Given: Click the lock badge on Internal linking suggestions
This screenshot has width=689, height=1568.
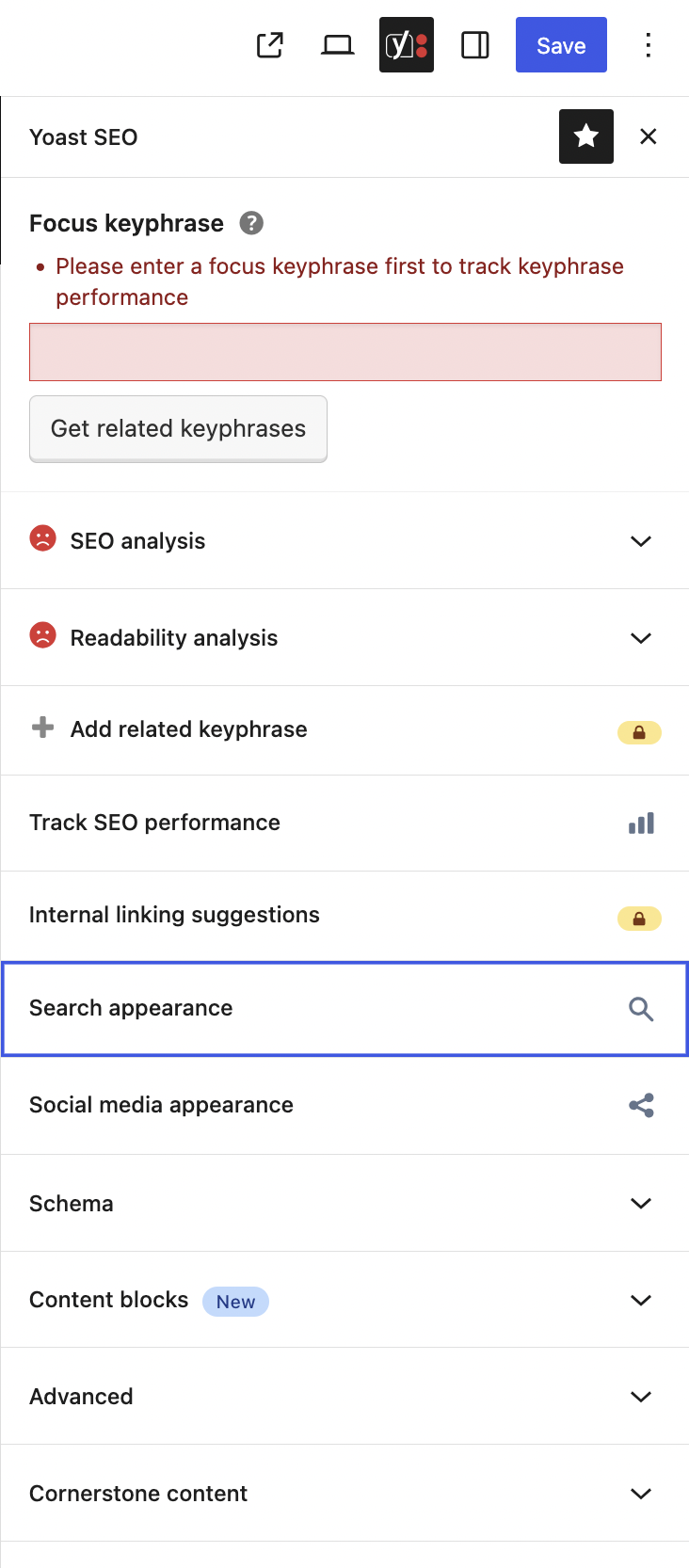Looking at the screenshot, I should pyautogui.click(x=639, y=919).
